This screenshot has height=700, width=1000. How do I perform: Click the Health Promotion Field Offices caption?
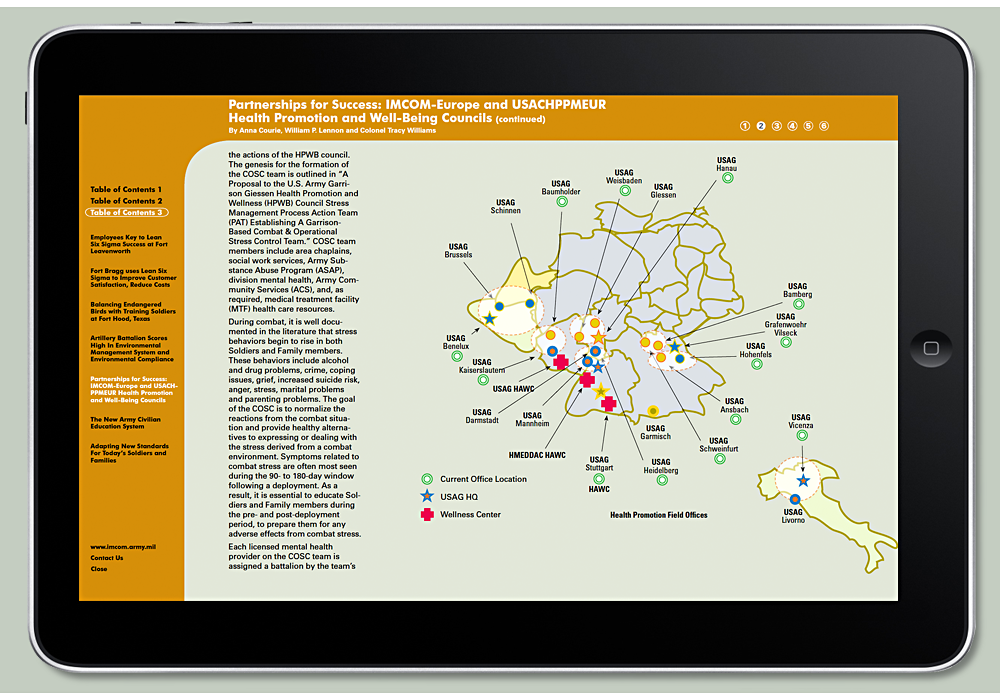(659, 515)
